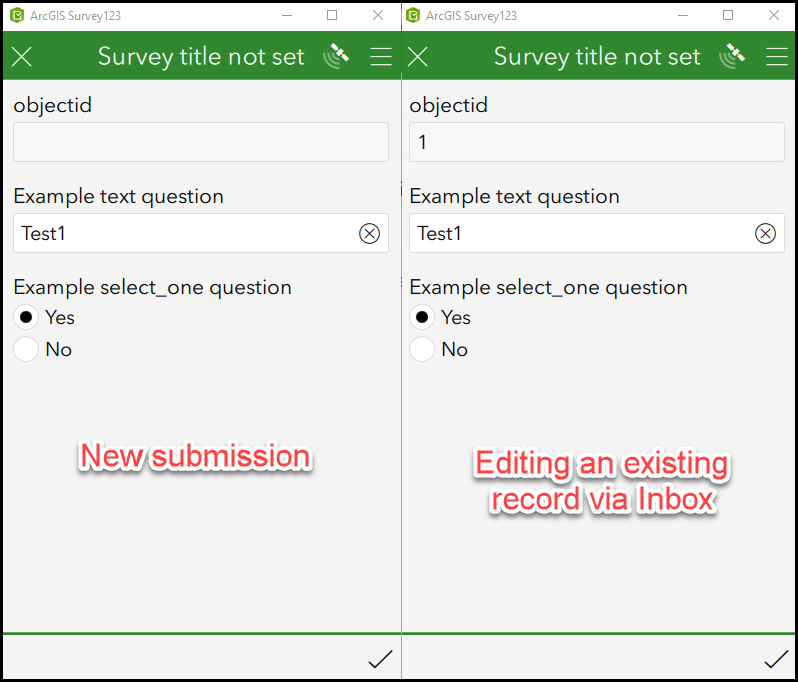Select No radio button in right form

point(423,349)
